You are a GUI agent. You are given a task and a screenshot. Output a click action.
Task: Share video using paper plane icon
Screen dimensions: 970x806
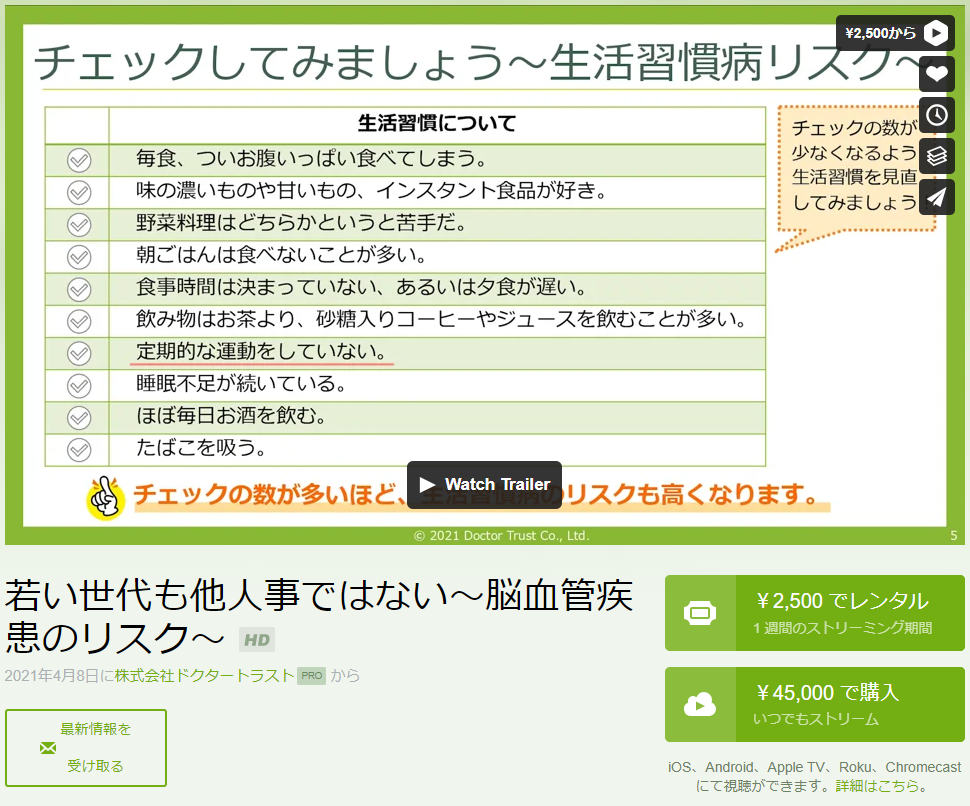point(936,197)
